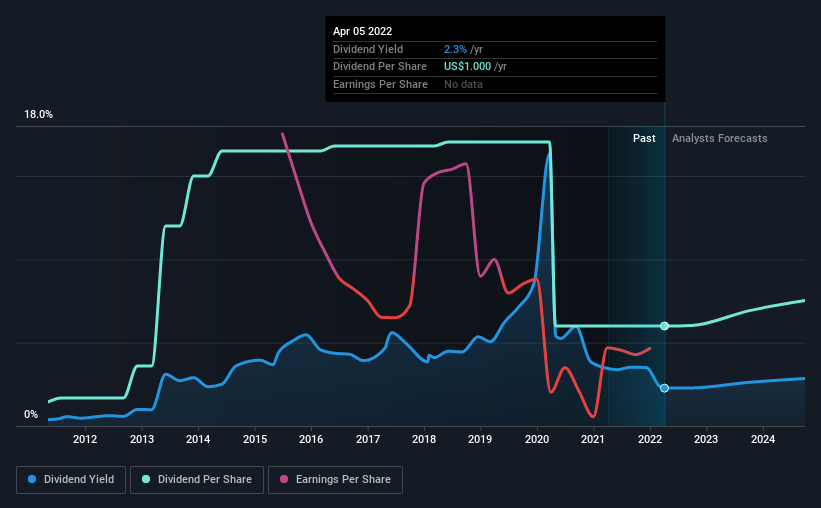
Task: Click the tooltip 'Earnings Per Share' row label
Action: click(x=380, y=84)
